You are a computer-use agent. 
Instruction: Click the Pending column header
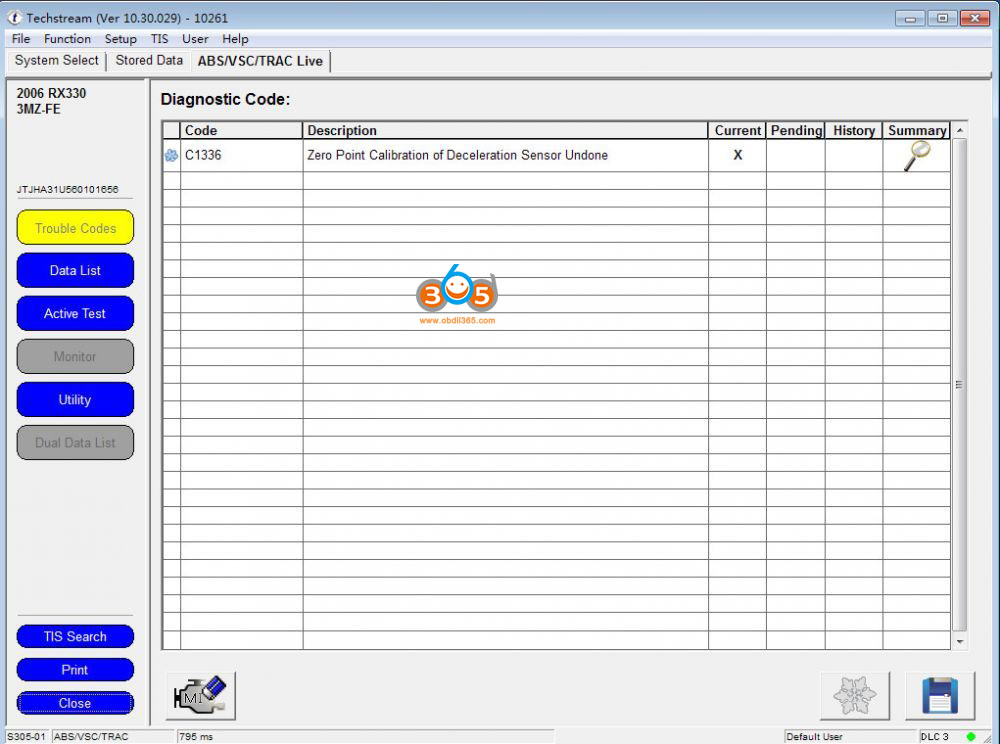[x=796, y=130]
